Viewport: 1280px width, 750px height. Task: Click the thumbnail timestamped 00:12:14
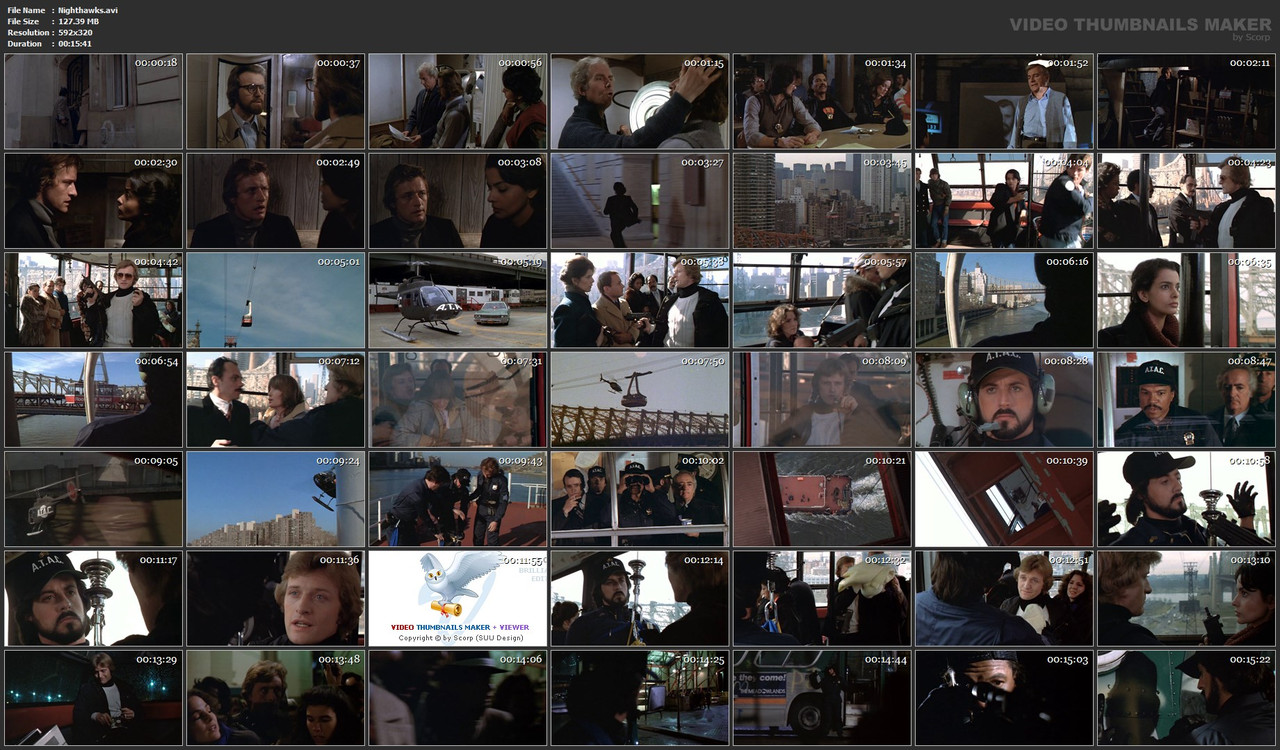[640, 598]
